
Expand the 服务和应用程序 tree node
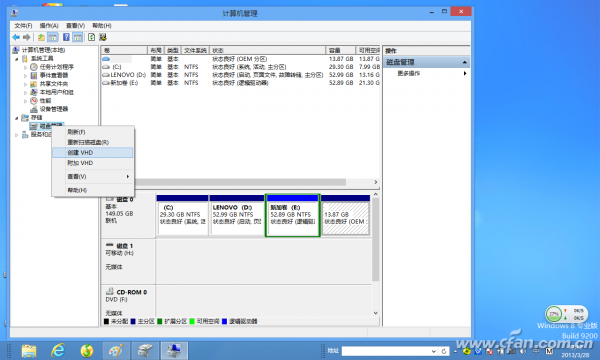(16, 135)
